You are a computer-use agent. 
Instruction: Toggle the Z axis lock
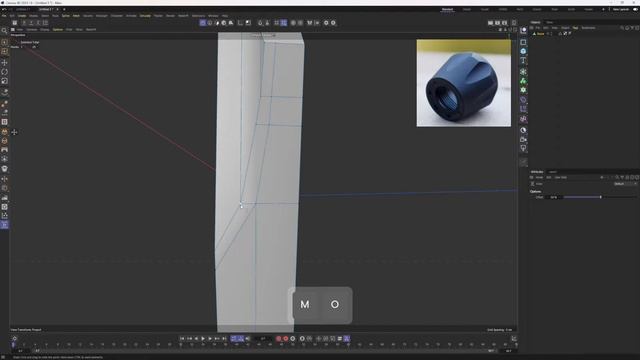point(38,23)
